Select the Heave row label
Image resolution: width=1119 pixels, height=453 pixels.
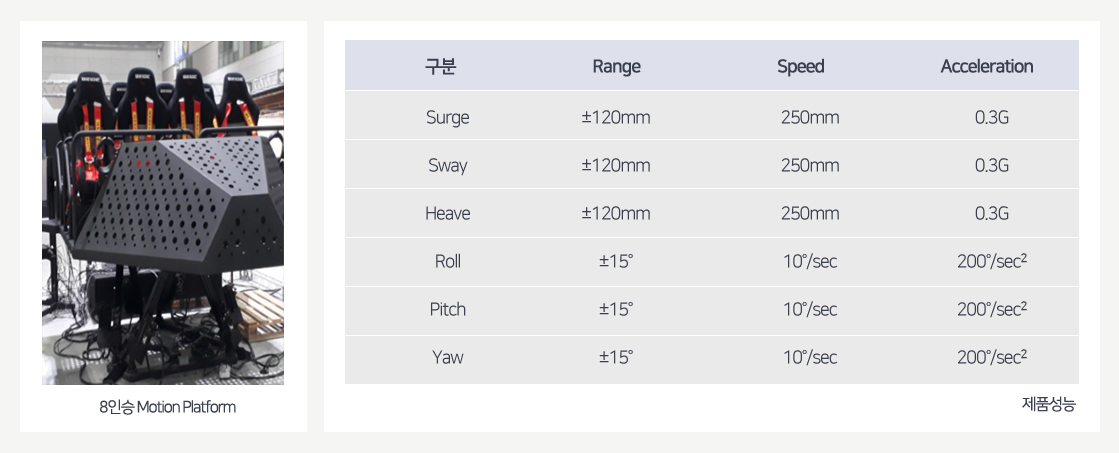[x=447, y=213]
